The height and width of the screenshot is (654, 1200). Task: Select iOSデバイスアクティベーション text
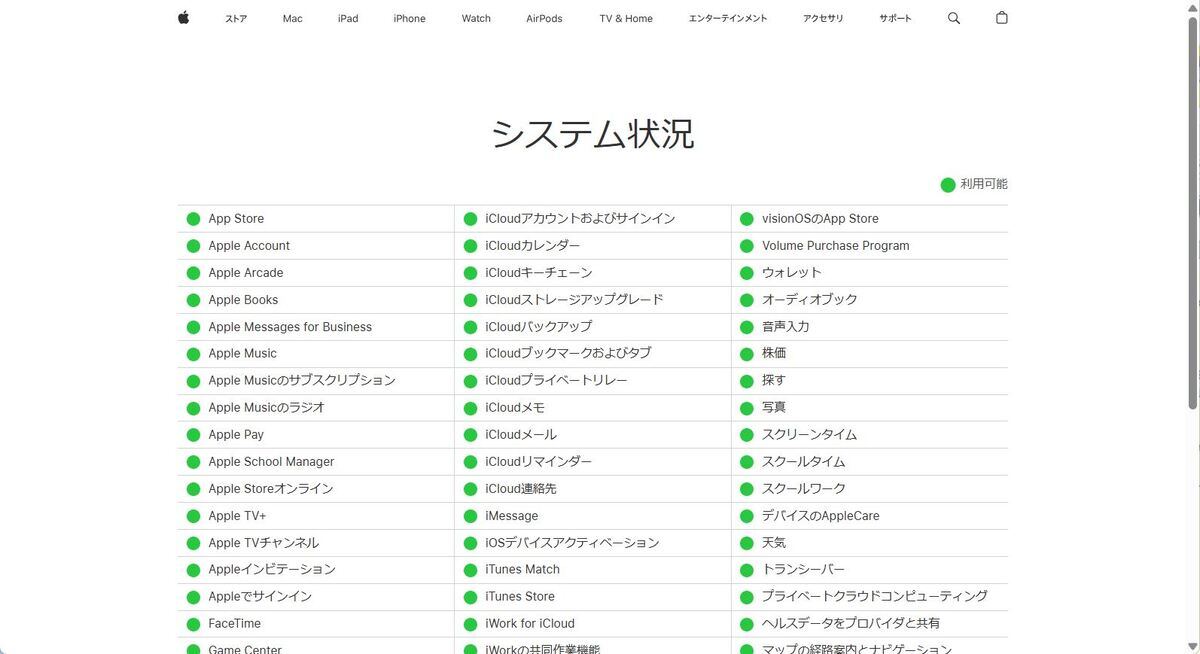tap(572, 543)
